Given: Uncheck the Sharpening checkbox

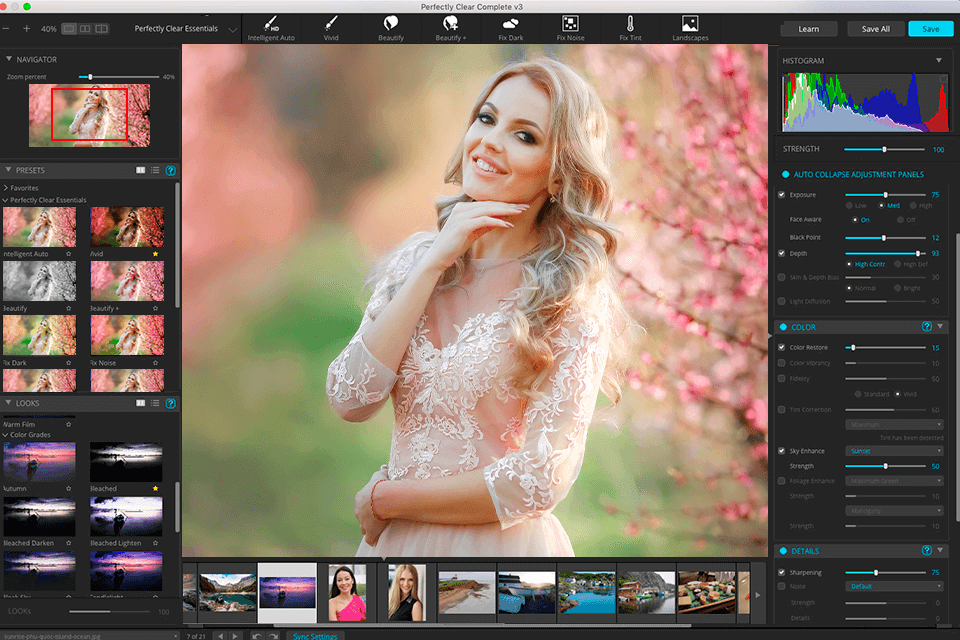Looking at the screenshot, I should [x=782, y=572].
